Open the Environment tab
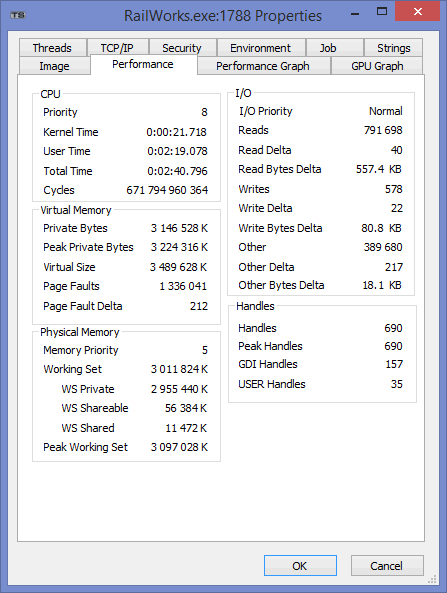 pos(261,48)
